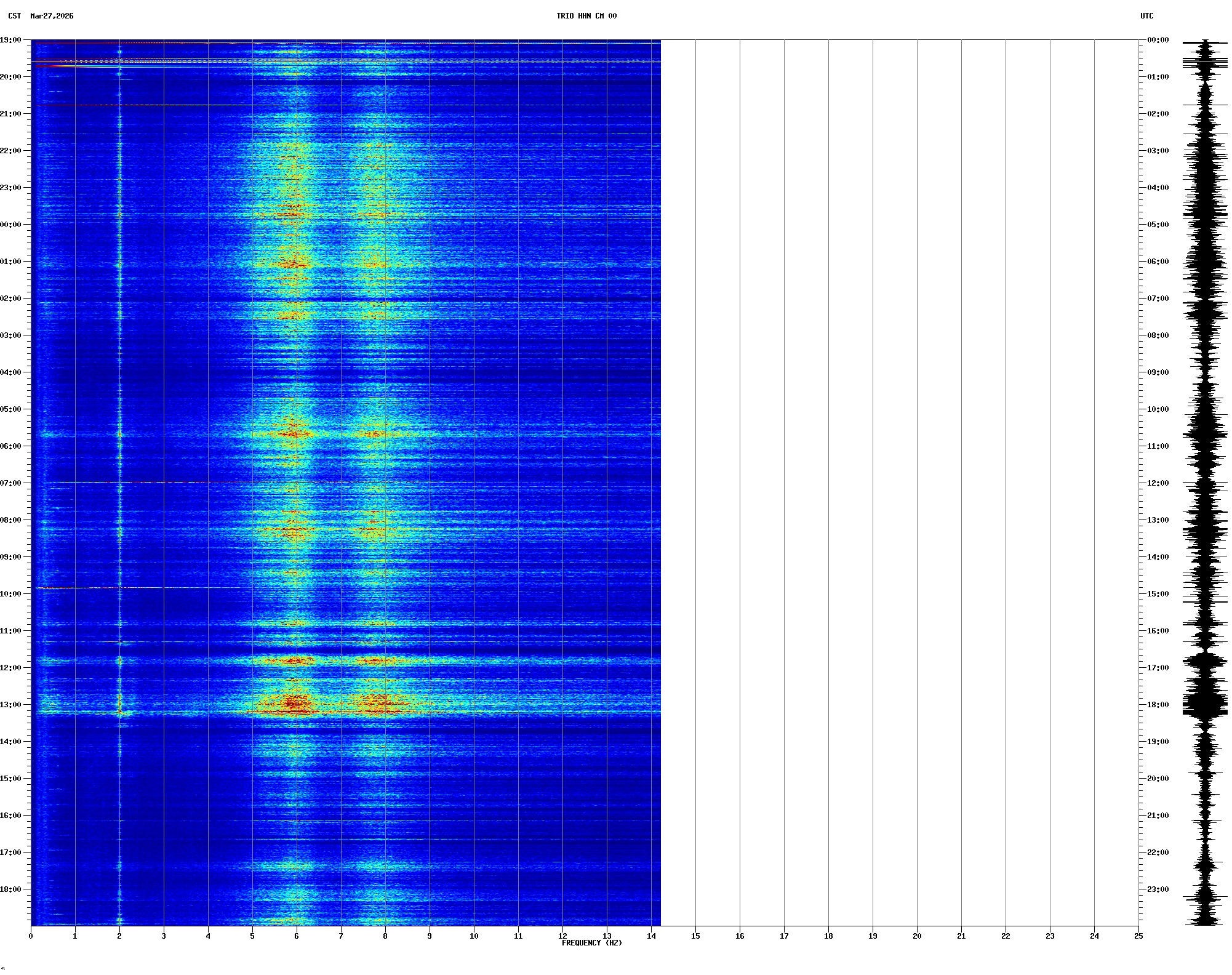Image resolution: width=1232 pixels, height=975 pixels.
Task: Click the 14 Hz frequency tick label
Action: click(x=651, y=936)
